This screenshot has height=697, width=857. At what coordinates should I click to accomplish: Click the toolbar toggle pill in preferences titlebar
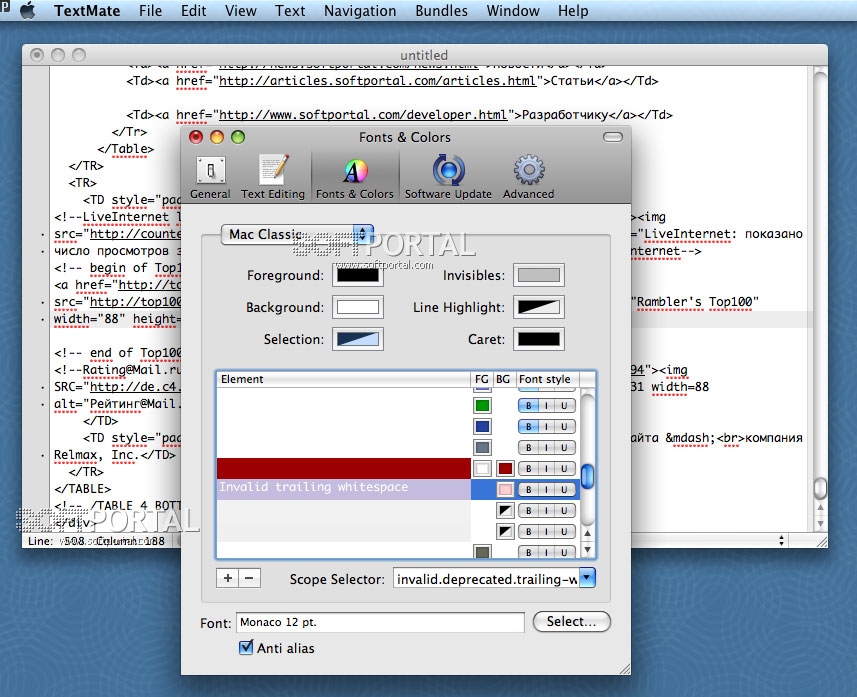(613, 137)
